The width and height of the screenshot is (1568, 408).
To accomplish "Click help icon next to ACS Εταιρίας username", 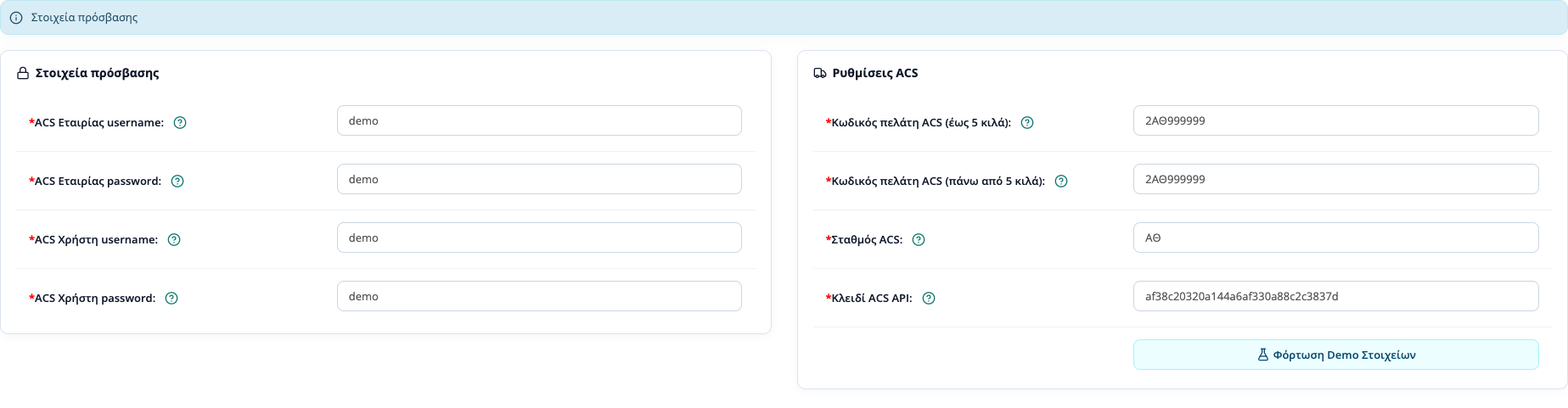I will [180, 123].
